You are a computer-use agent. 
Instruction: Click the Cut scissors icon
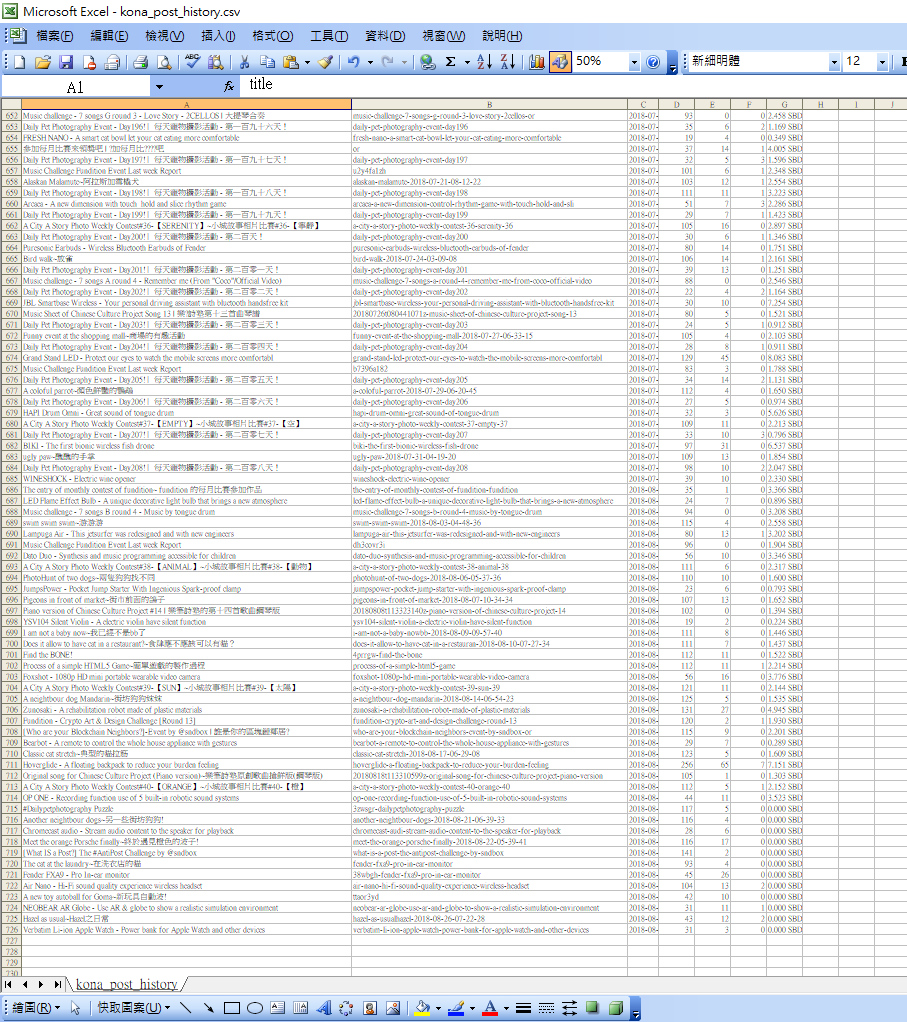244,62
